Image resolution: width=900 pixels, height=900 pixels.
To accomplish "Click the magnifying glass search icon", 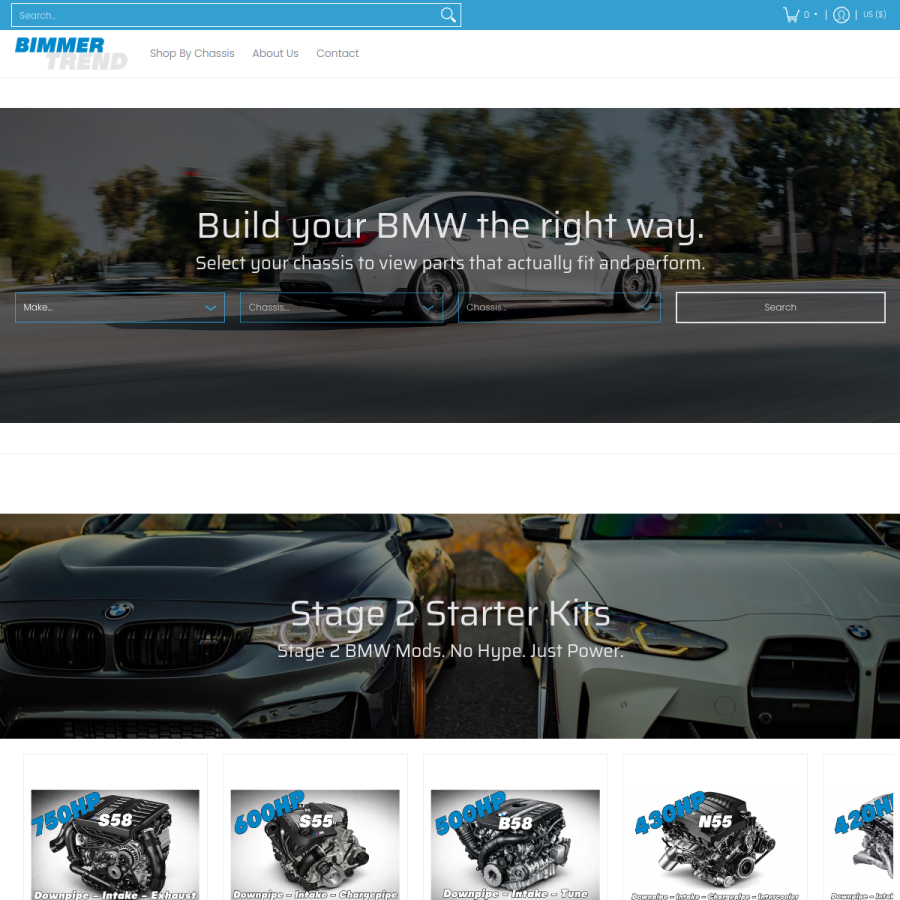I will click(x=448, y=15).
